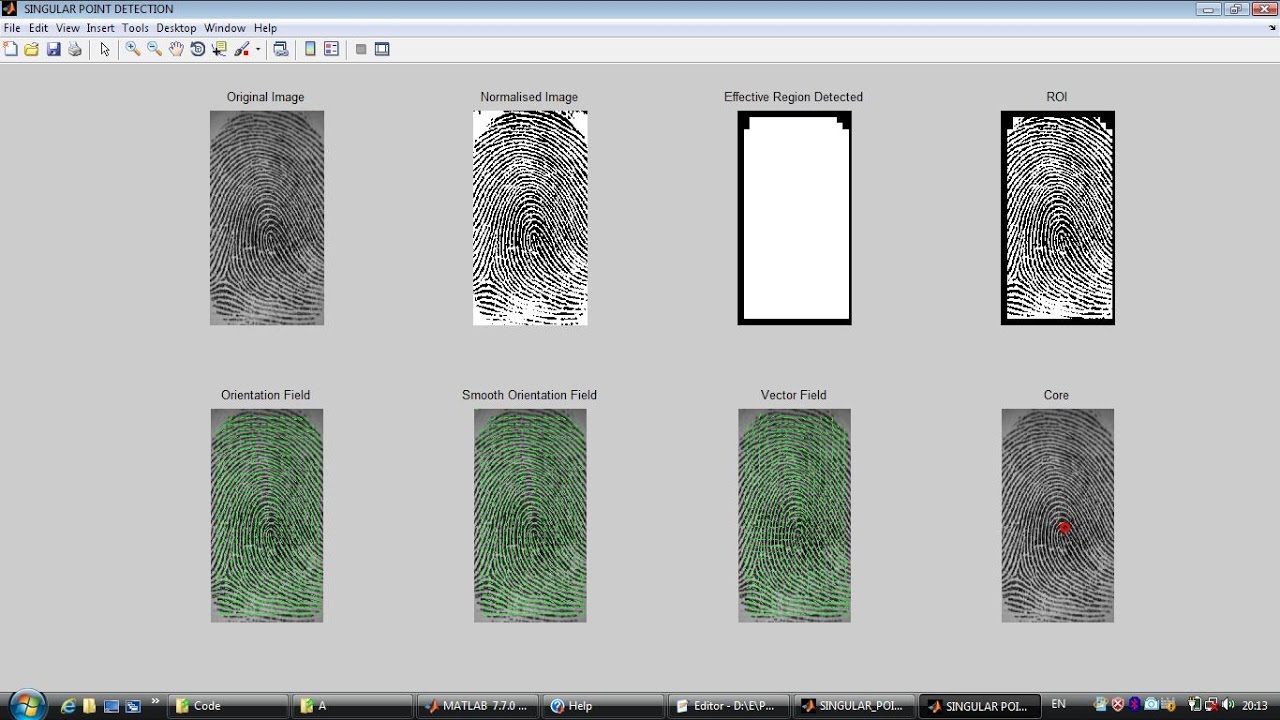Switch to first SINGULAR_POI taskbar button
Viewport: 1280px width, 720px height.
(855, 706)
